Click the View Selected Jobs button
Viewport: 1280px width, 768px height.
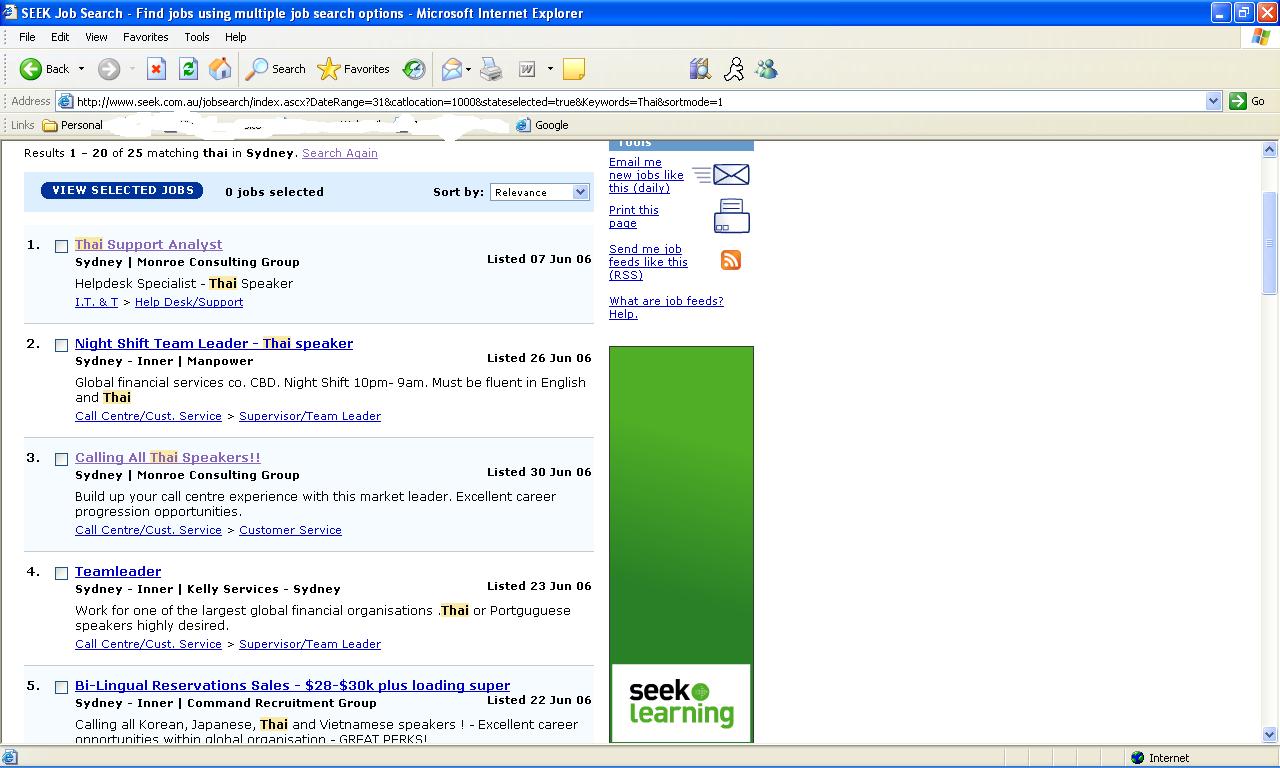coord(122,190)
